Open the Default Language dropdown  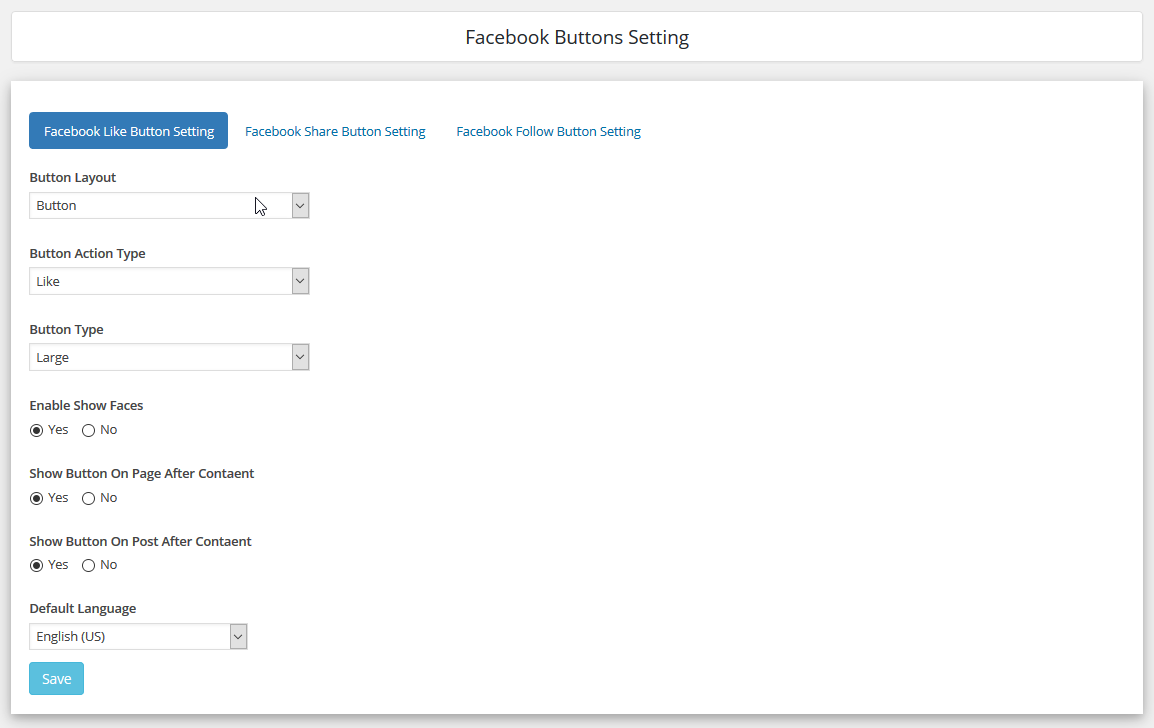coord(138,637)
